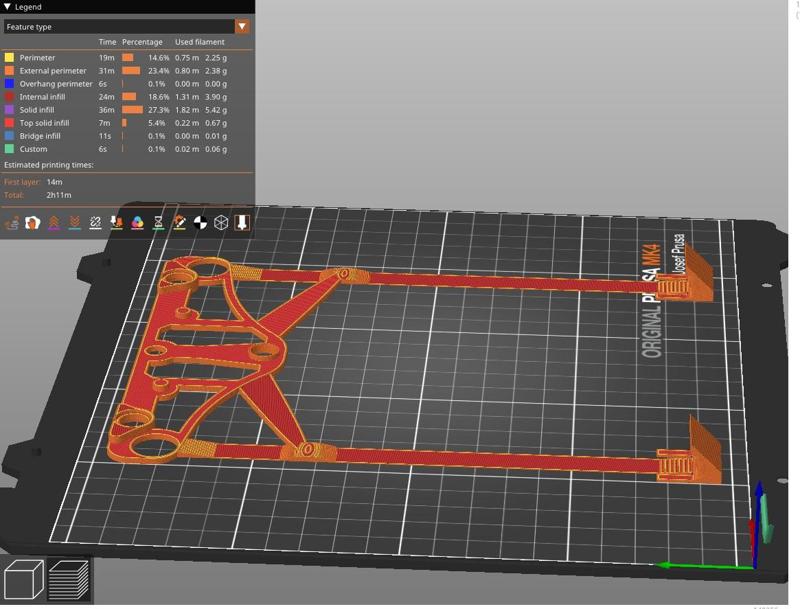The image size is (800, 609).
Task: Toggle Custom G-codes pencil icon
Action: pyautogui.click(x=180, y=223)
